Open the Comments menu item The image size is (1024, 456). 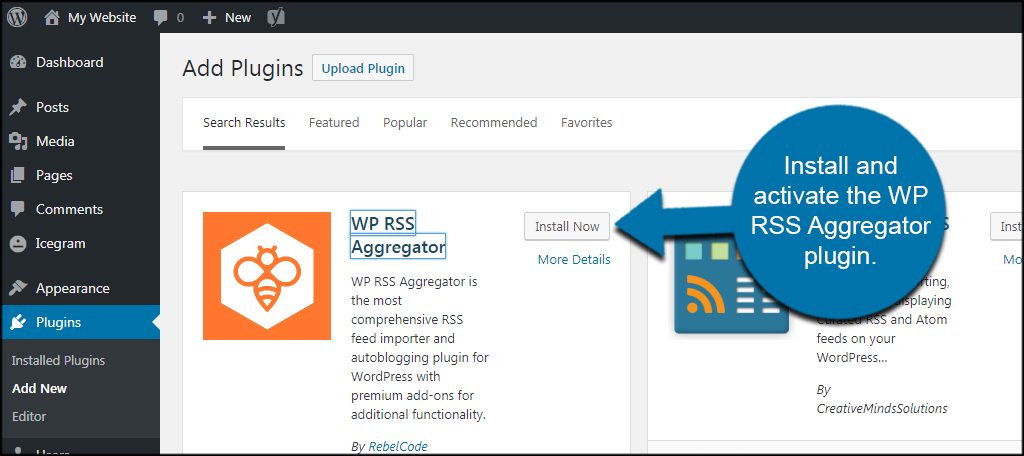[69, 209]
